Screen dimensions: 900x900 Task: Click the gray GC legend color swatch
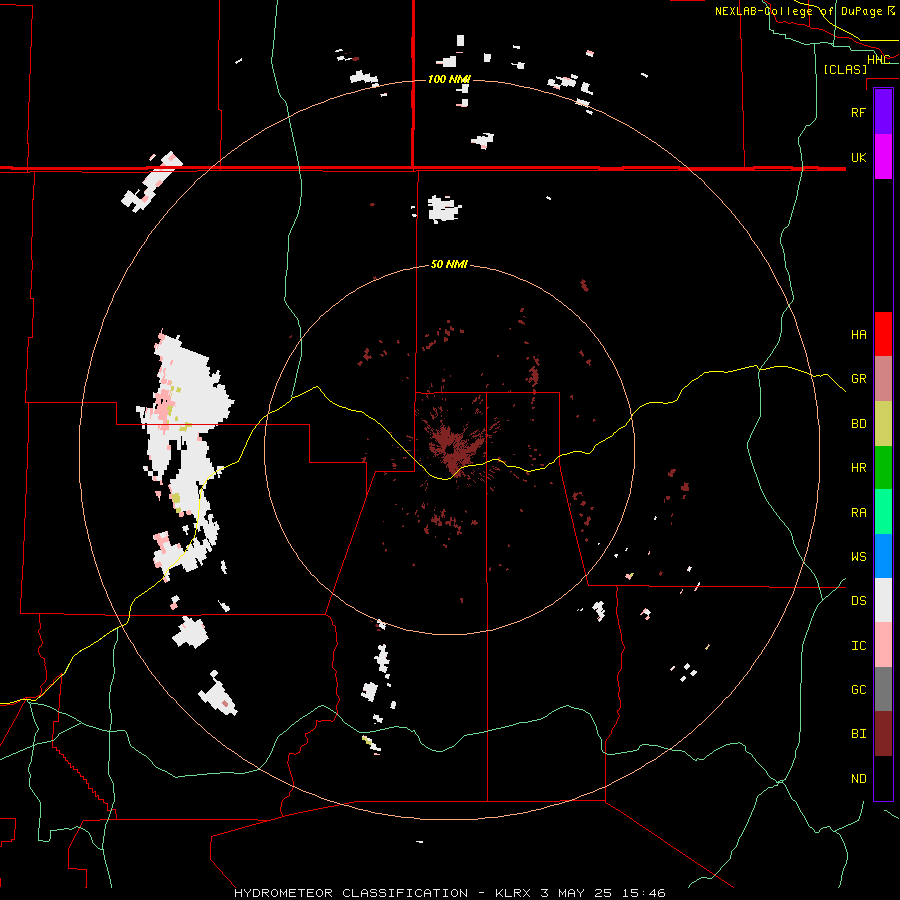click(x=883, y=689)
